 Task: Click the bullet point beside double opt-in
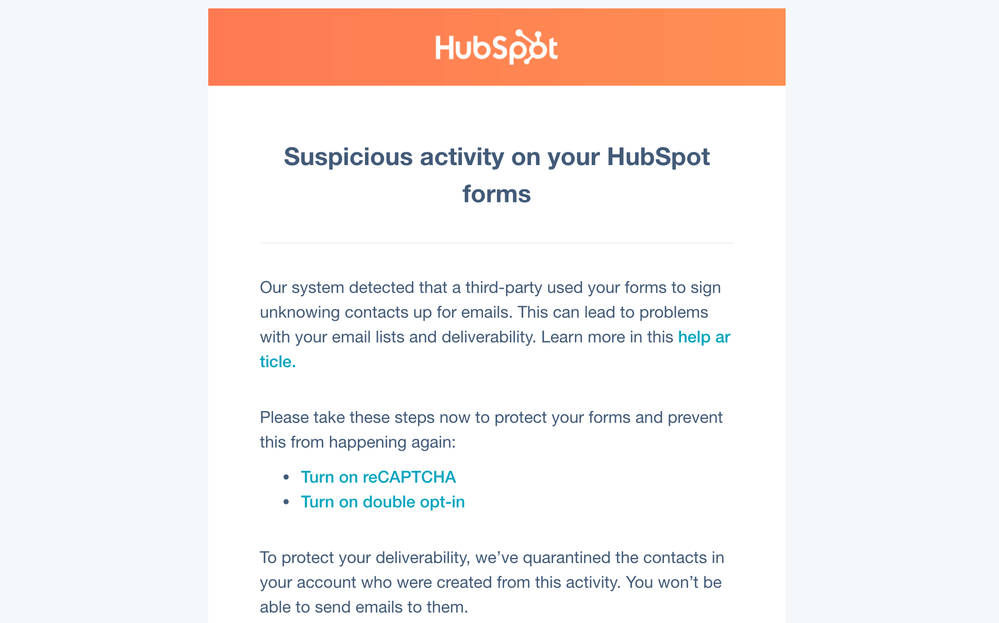click(286, 502)
